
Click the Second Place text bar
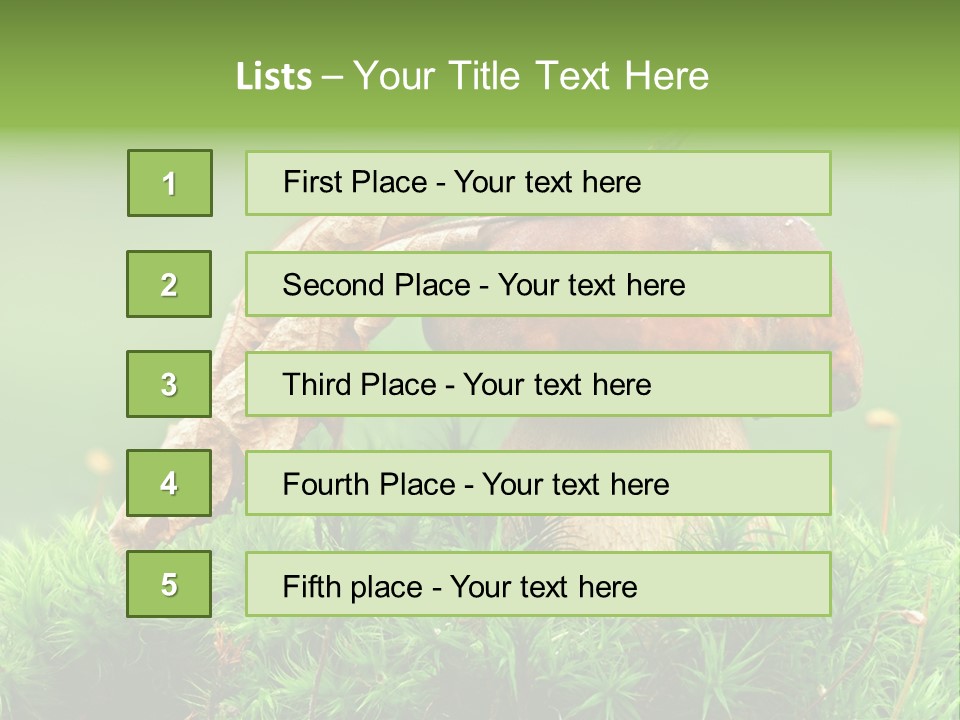coord(538,284)
